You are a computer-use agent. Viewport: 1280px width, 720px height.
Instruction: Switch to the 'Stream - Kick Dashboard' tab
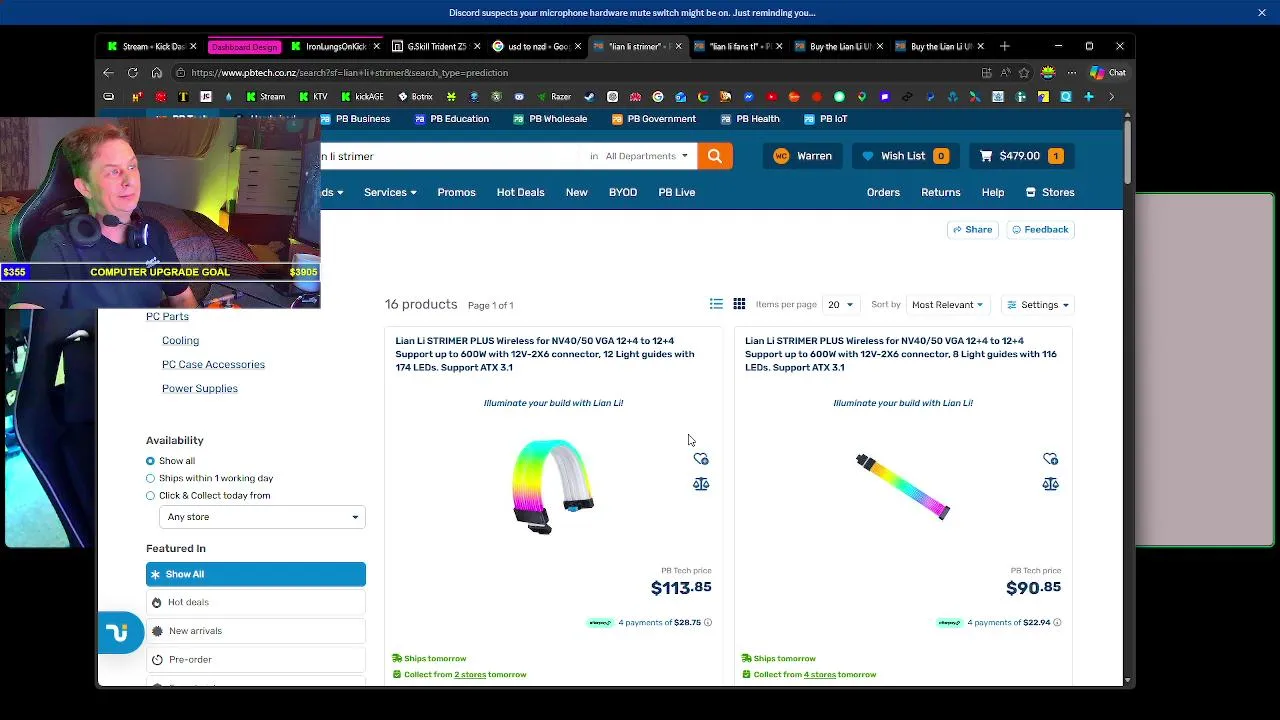[x=152, y=46]
